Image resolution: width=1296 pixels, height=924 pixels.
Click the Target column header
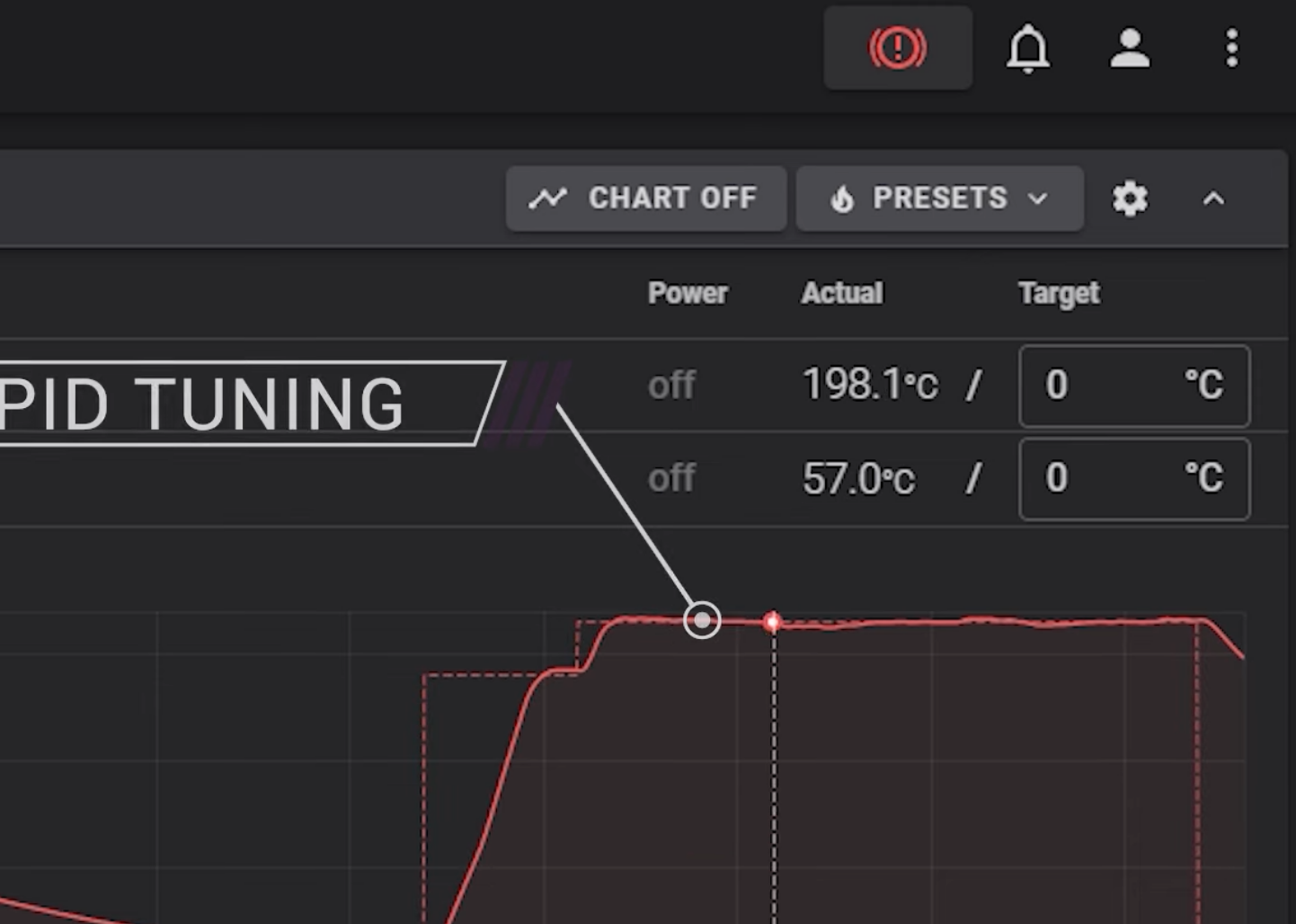1059,294
